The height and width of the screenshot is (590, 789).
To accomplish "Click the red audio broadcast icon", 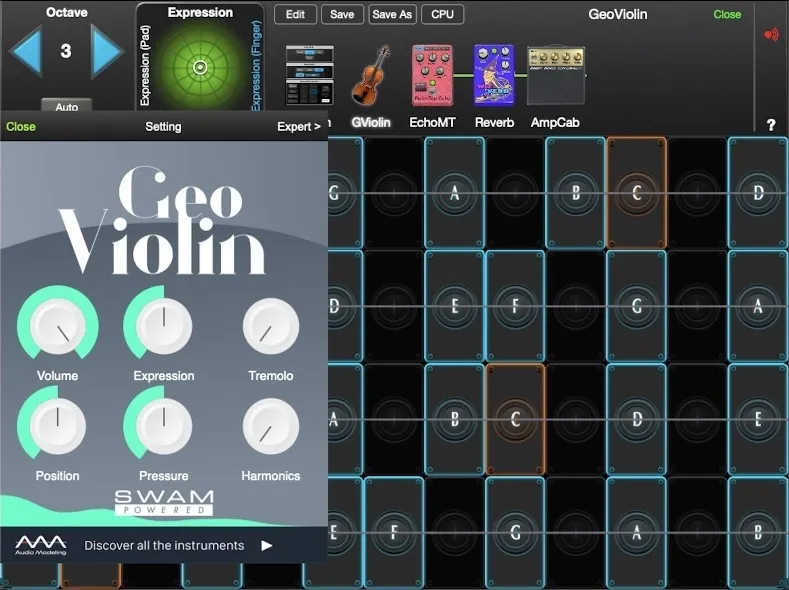I will coord(771,34).
